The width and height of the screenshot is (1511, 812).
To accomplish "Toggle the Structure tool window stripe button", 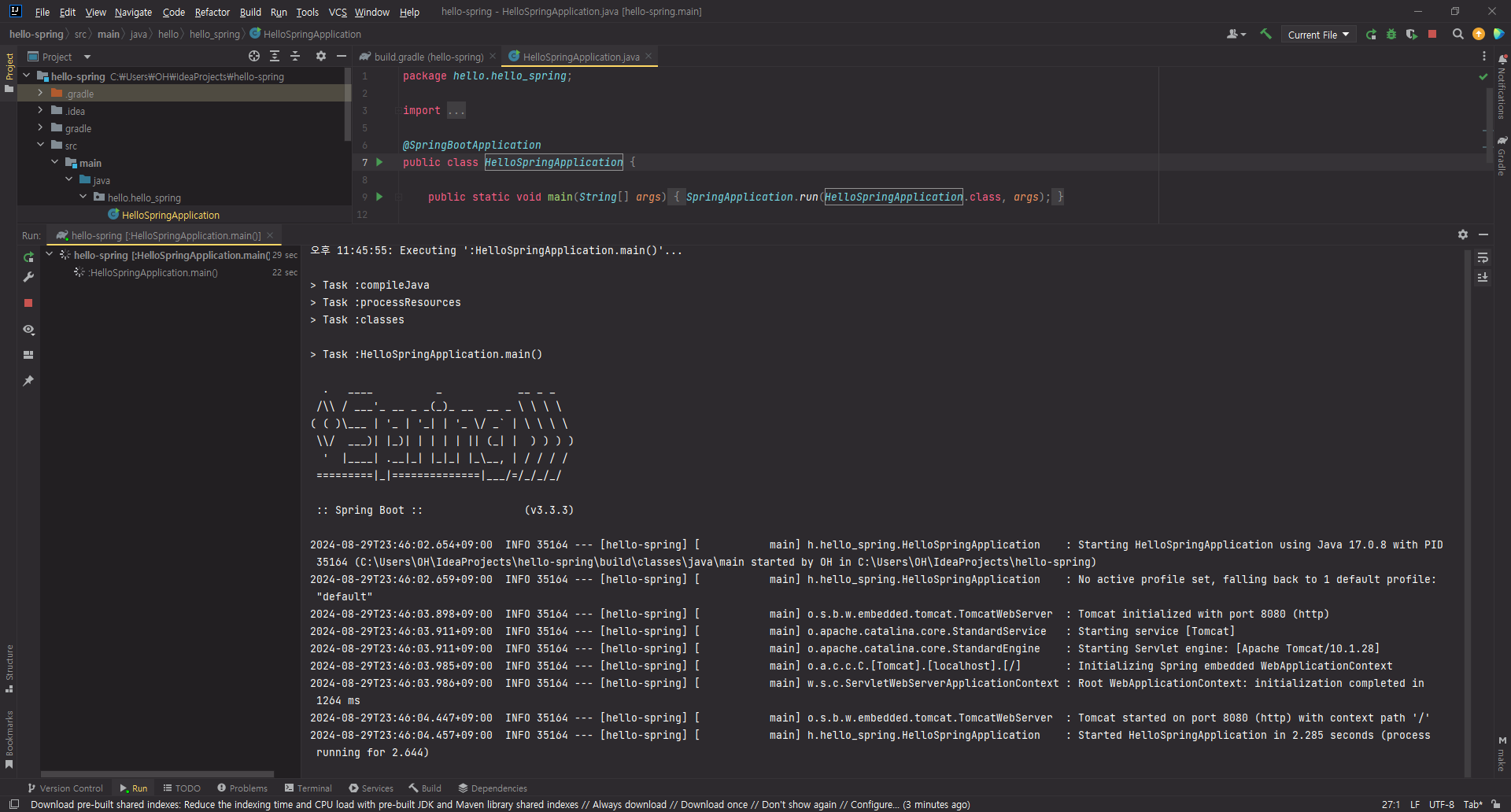I will coord(9,669).
